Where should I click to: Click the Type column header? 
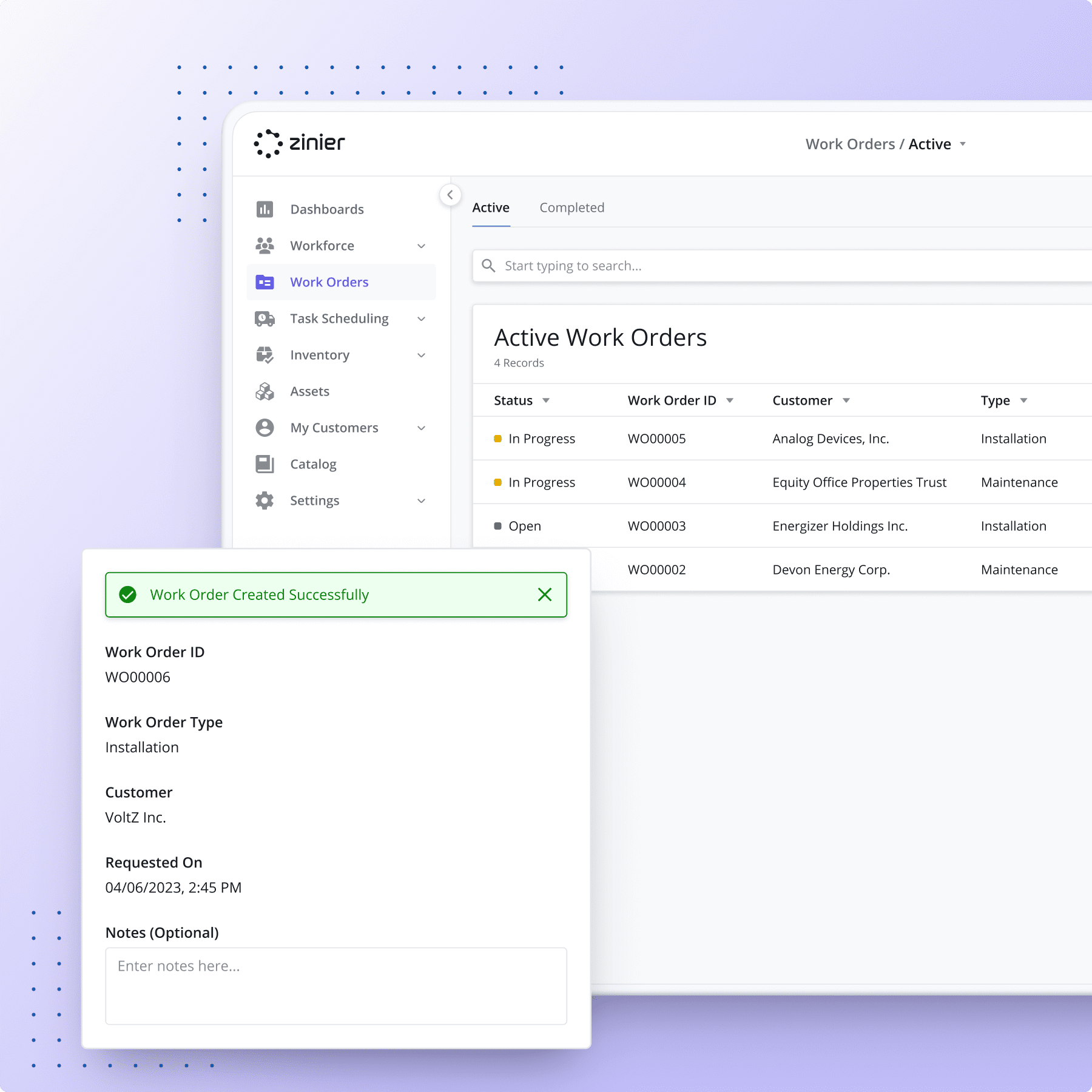[x=996, y=400]
